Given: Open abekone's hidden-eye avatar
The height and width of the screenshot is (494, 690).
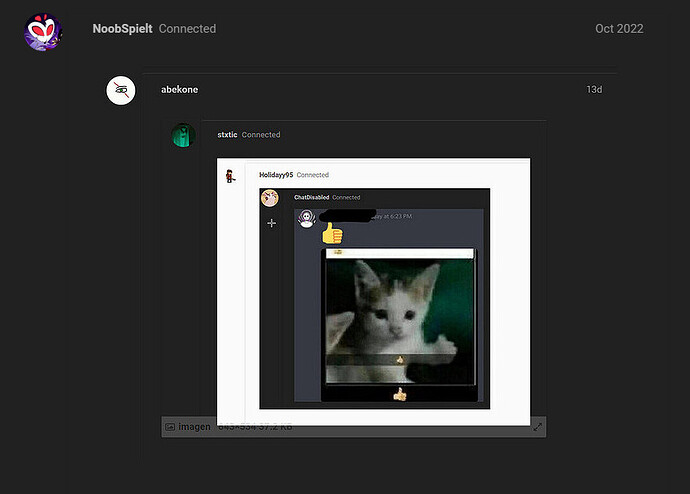Looking at the screenshot, I should click(121, 90).
